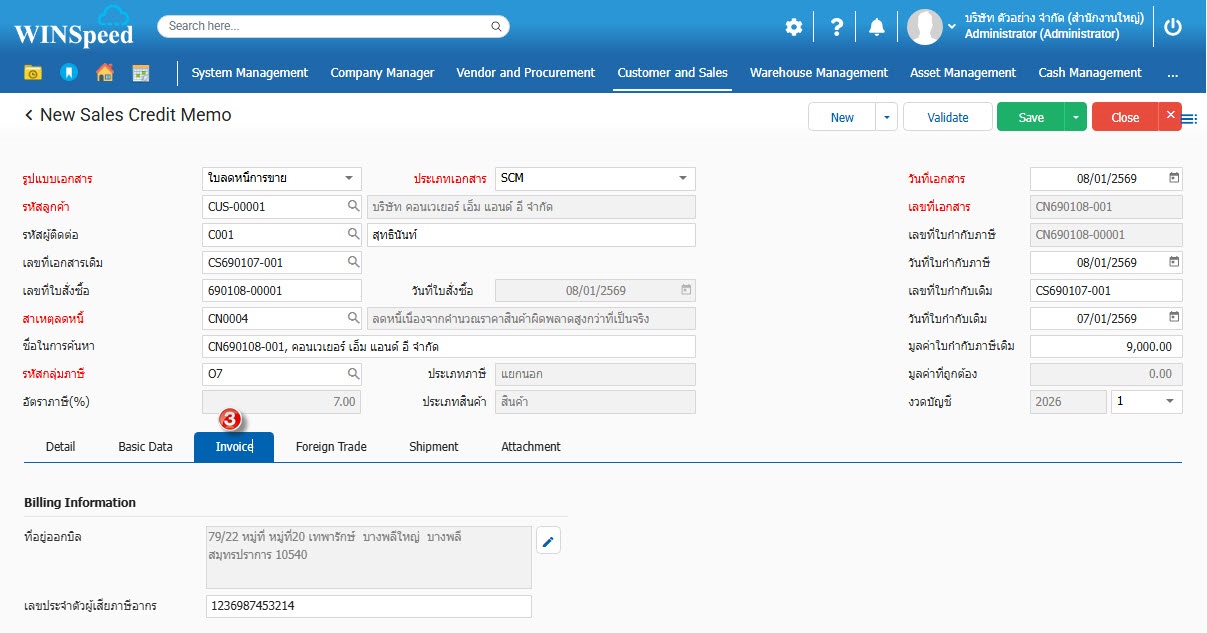
Task: Click the Validate button
Action: click(x=947, y=117)
